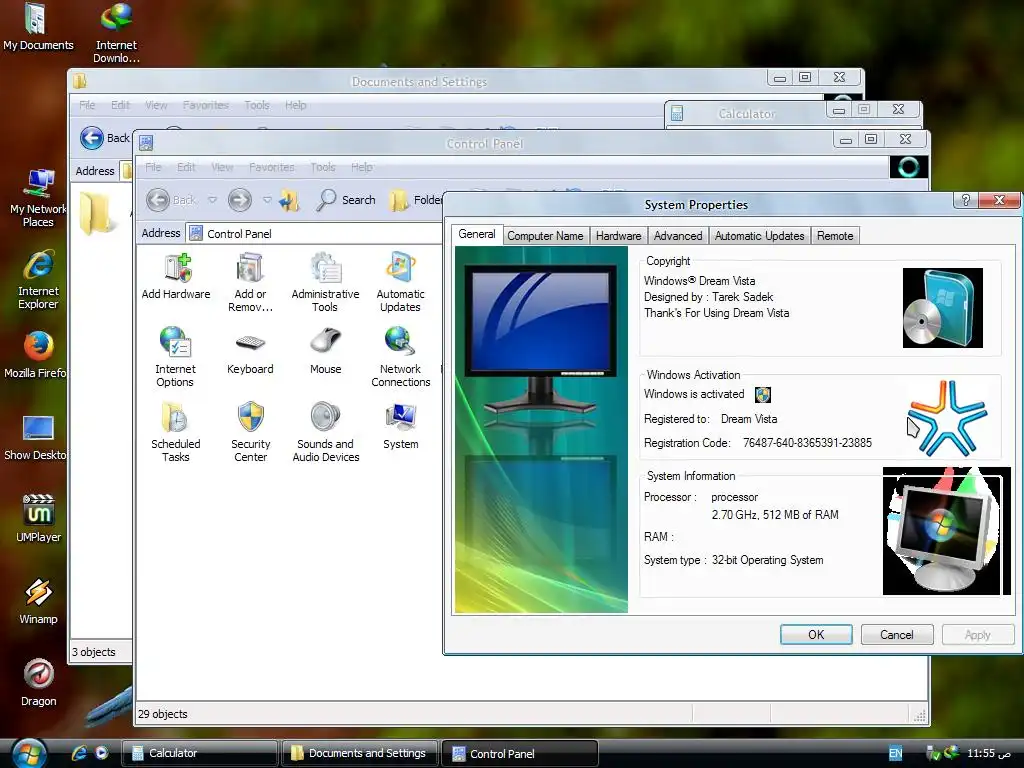Open Sounds and Audio Devices icon
Image resolution: width=1024 pixels, height=768 pixels.
coord(325,432)
